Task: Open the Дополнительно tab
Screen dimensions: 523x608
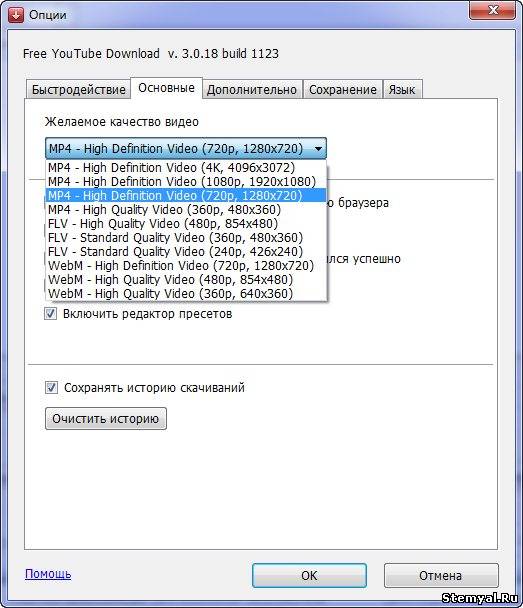Action: click(252, 90)
